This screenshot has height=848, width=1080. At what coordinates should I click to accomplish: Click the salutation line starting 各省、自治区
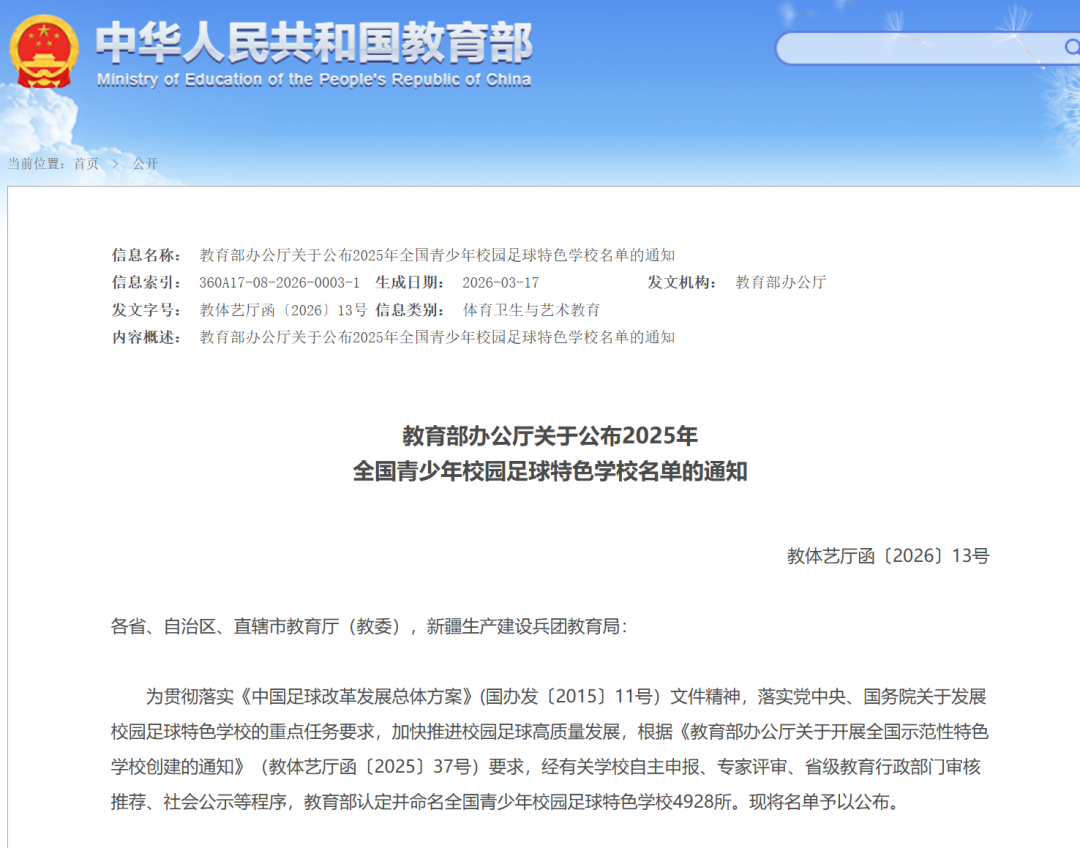369,627
